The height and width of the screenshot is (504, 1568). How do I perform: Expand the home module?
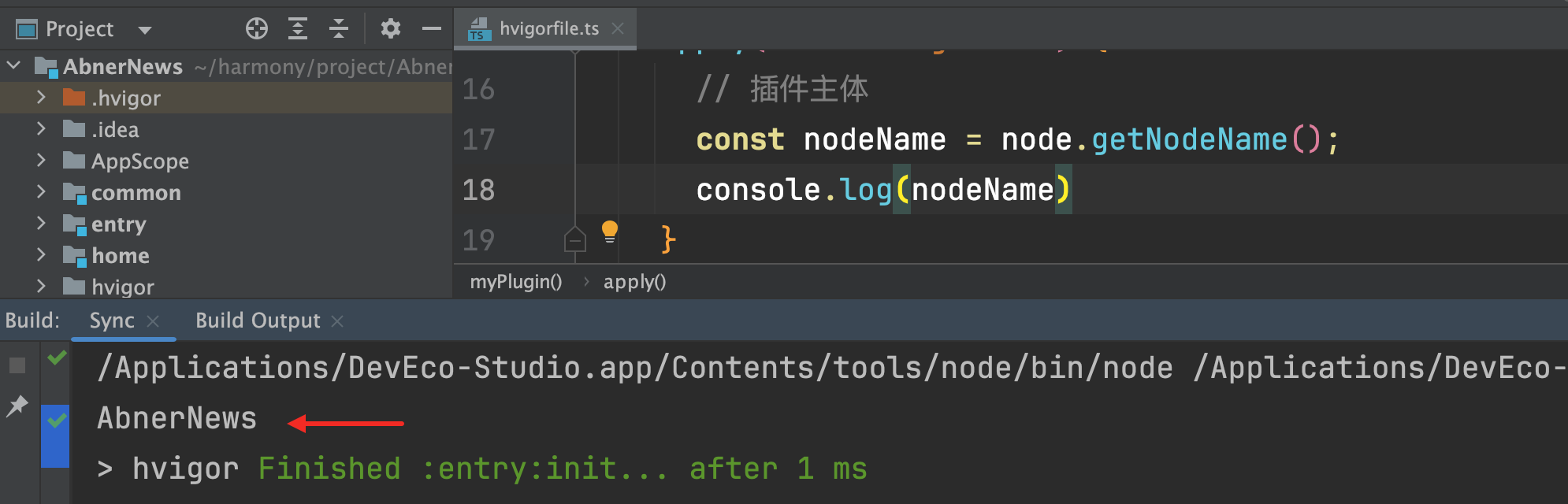[41, 255]
